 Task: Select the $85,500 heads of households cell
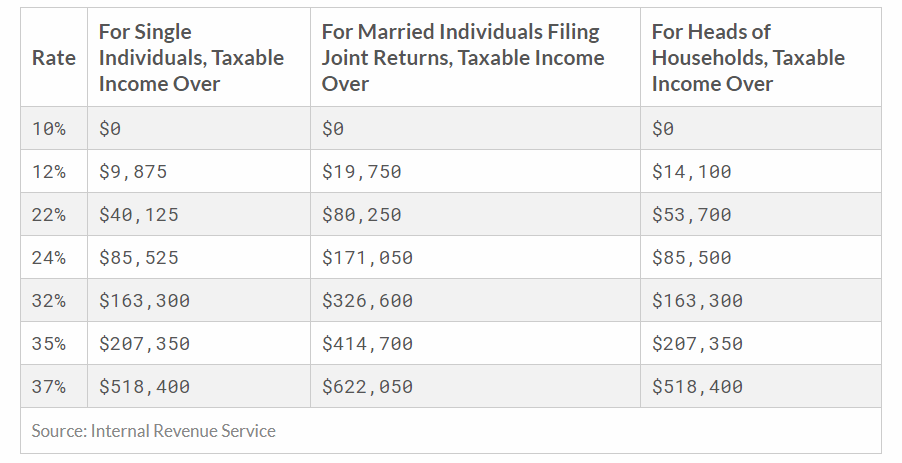691,257
